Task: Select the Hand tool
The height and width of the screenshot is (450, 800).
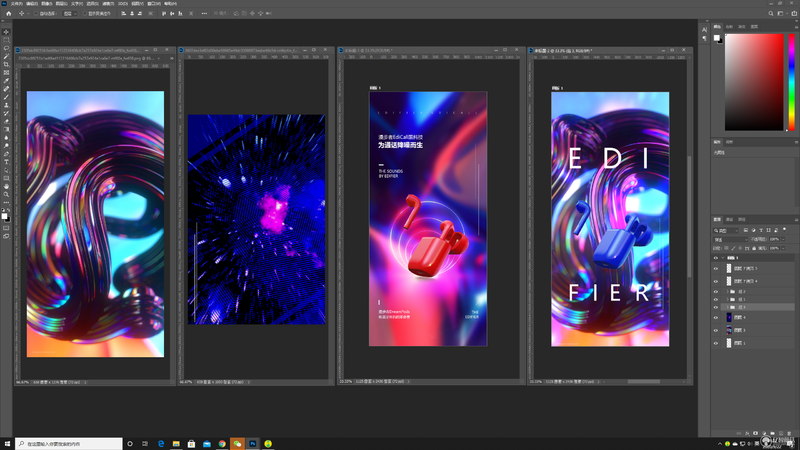Action: (x=6, y=187)
